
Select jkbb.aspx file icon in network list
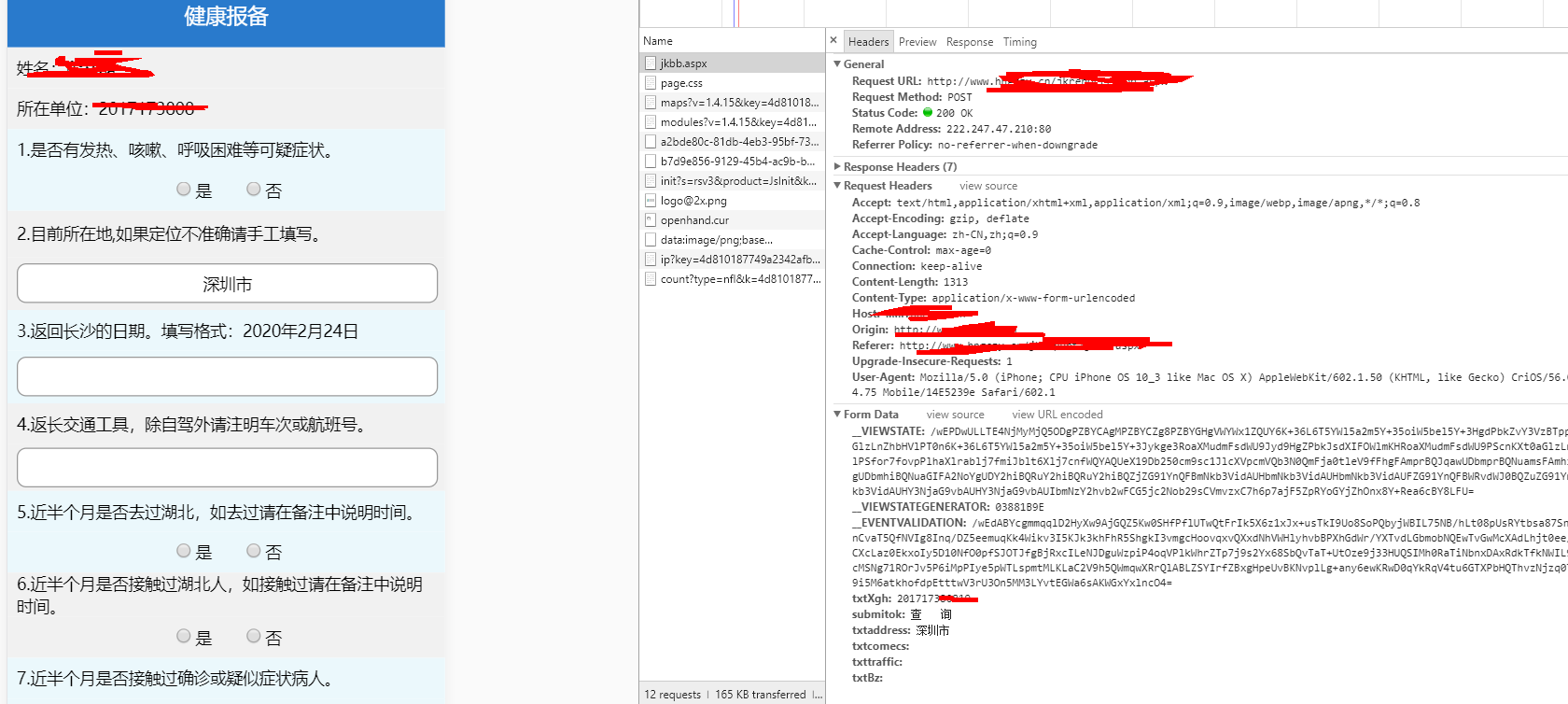[651, 63]
